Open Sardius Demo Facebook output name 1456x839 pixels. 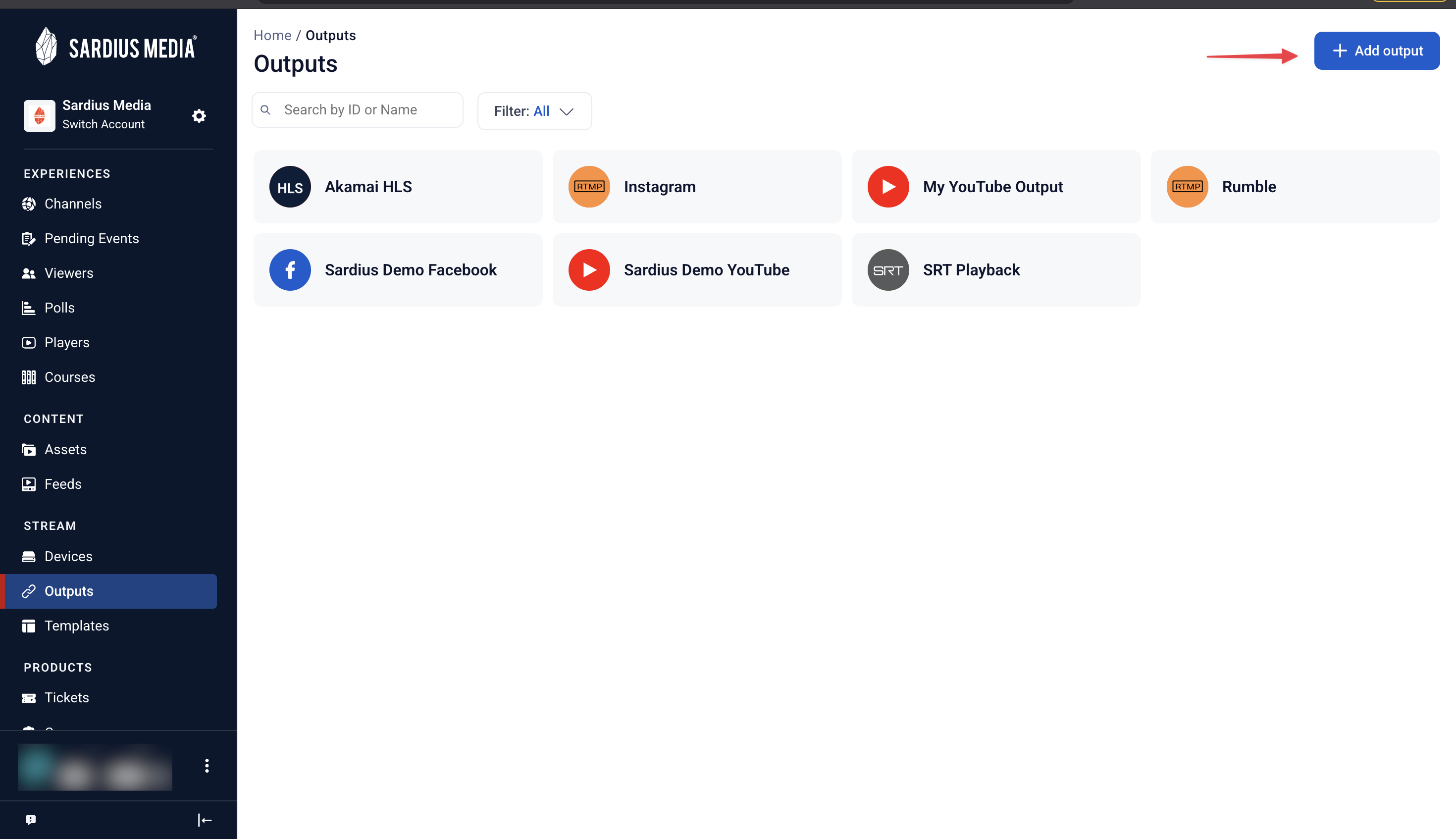(x=410, y=269)
